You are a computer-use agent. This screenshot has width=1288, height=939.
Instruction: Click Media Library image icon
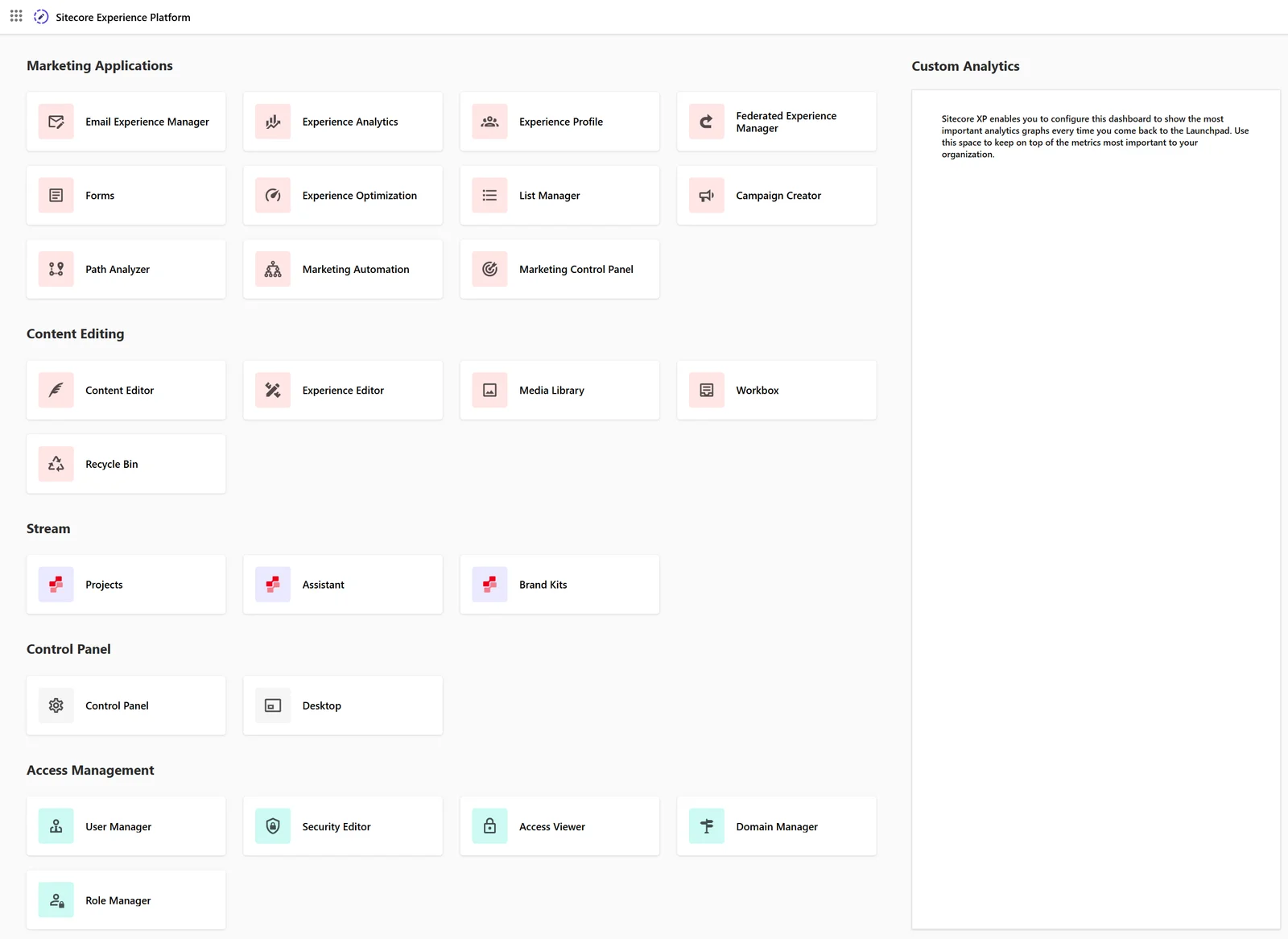tap(489, 390)
